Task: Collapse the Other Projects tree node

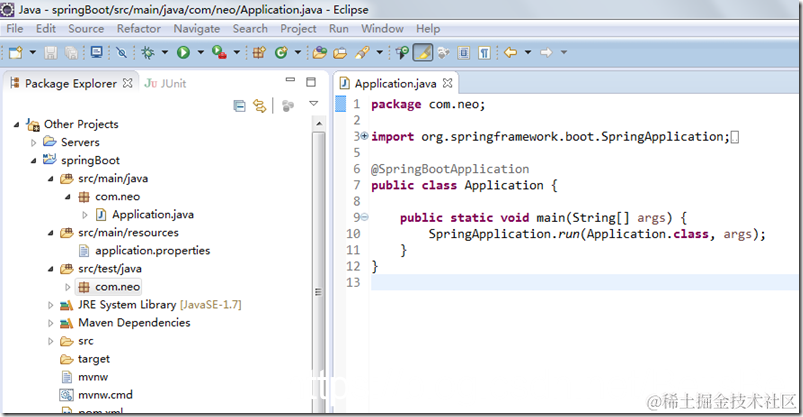Action: pyautogui.click(x=16, y=124)
